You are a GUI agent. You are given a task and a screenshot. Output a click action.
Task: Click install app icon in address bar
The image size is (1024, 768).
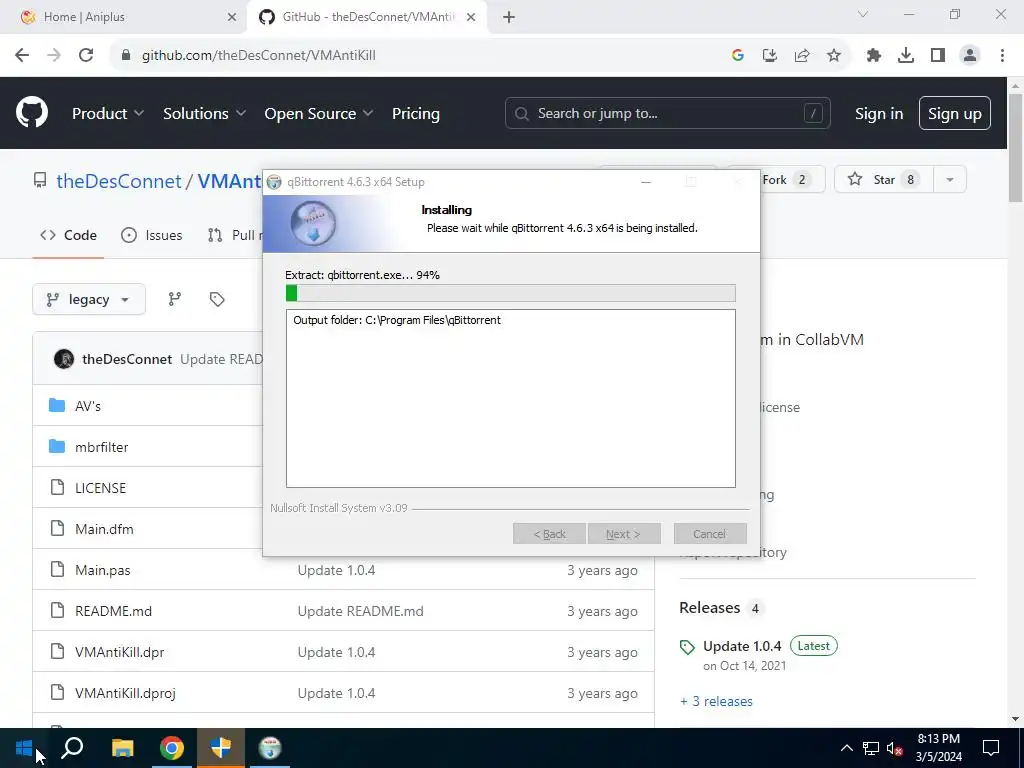pos(770,56)
